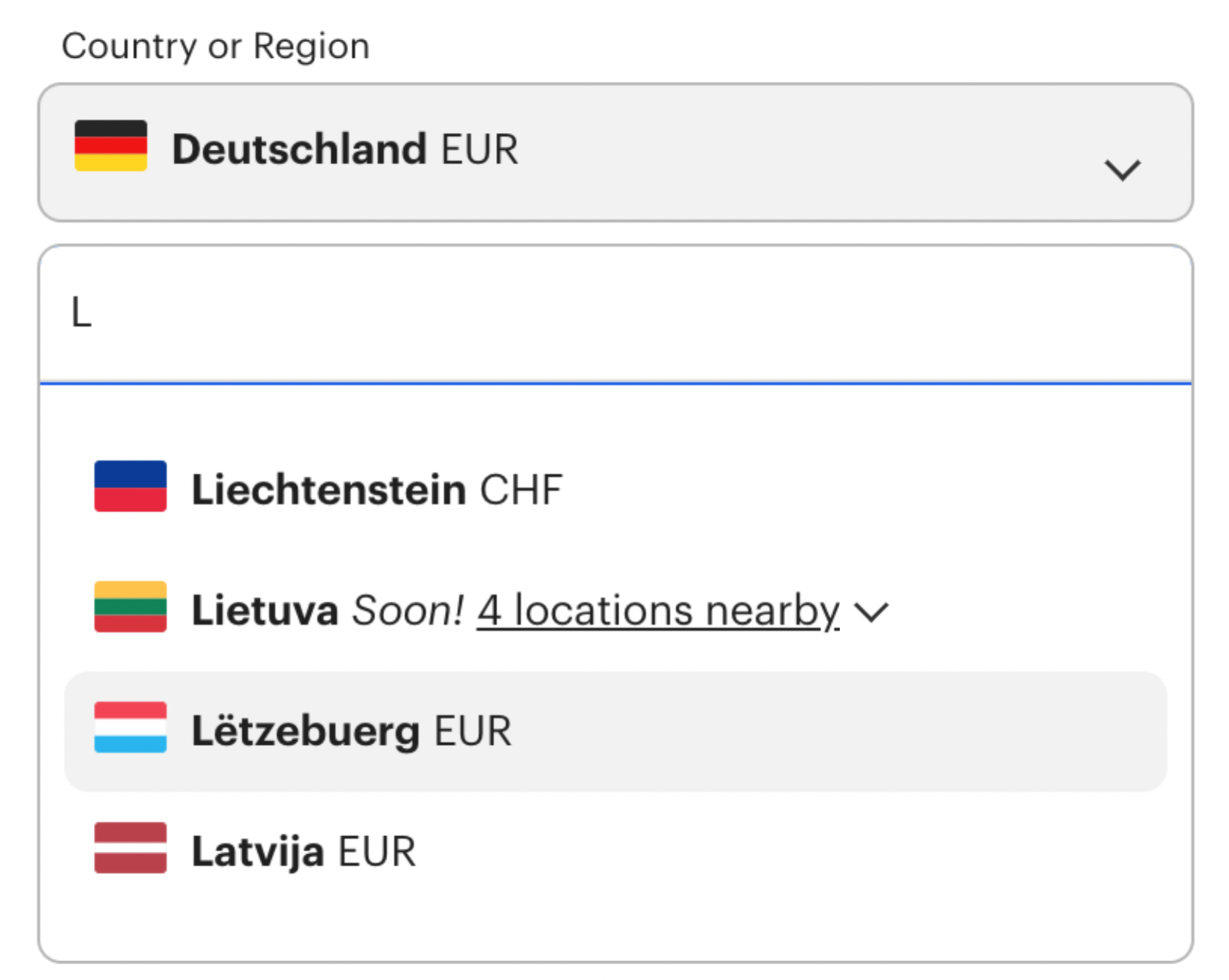
Task: Focus the country search field containing "L"
Action: point(614,314)
